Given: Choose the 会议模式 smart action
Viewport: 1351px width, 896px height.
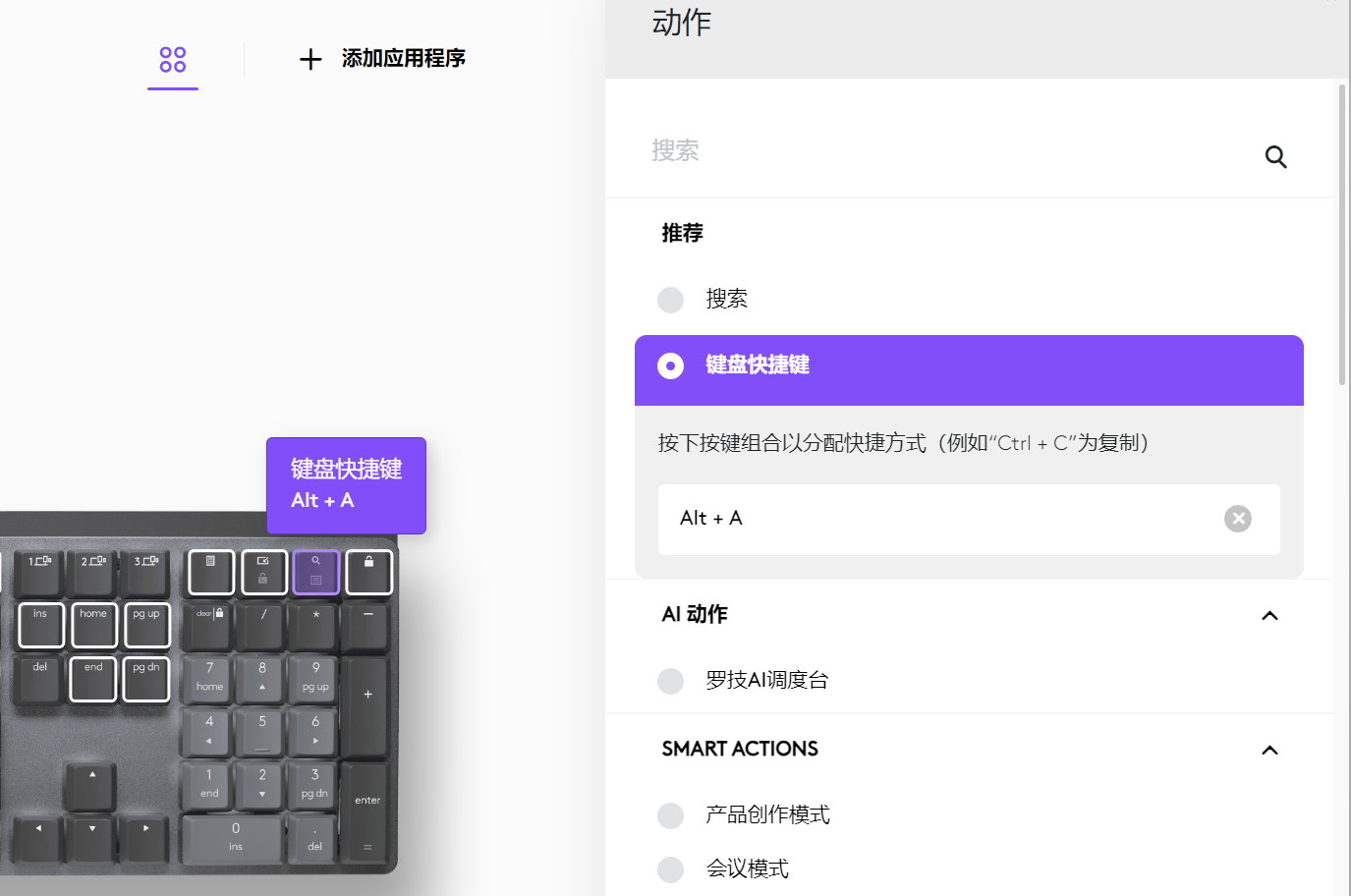Looking at the screenshot, I should tap(671, 869).
